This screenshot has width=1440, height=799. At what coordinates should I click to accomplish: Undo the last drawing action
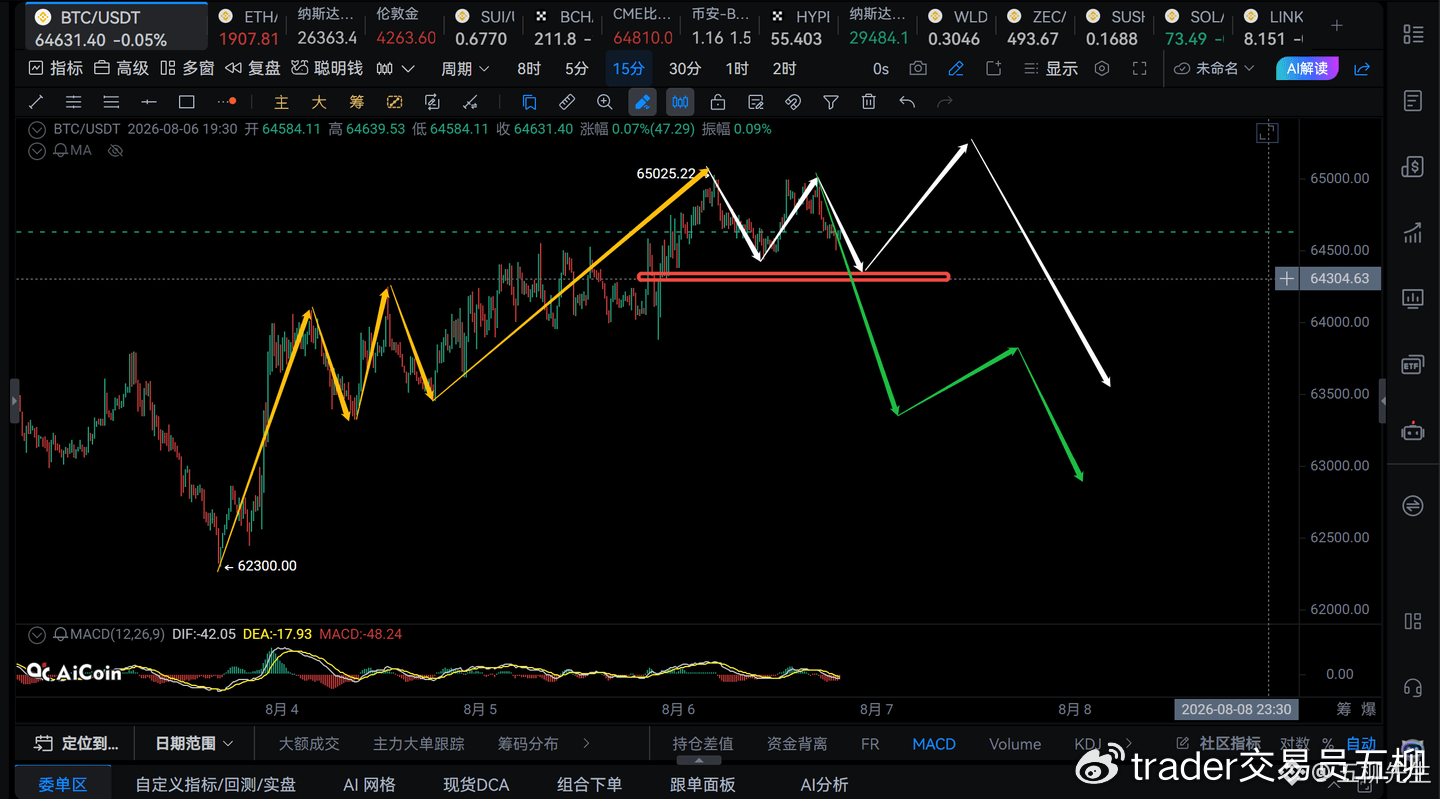tap(907, 102)
